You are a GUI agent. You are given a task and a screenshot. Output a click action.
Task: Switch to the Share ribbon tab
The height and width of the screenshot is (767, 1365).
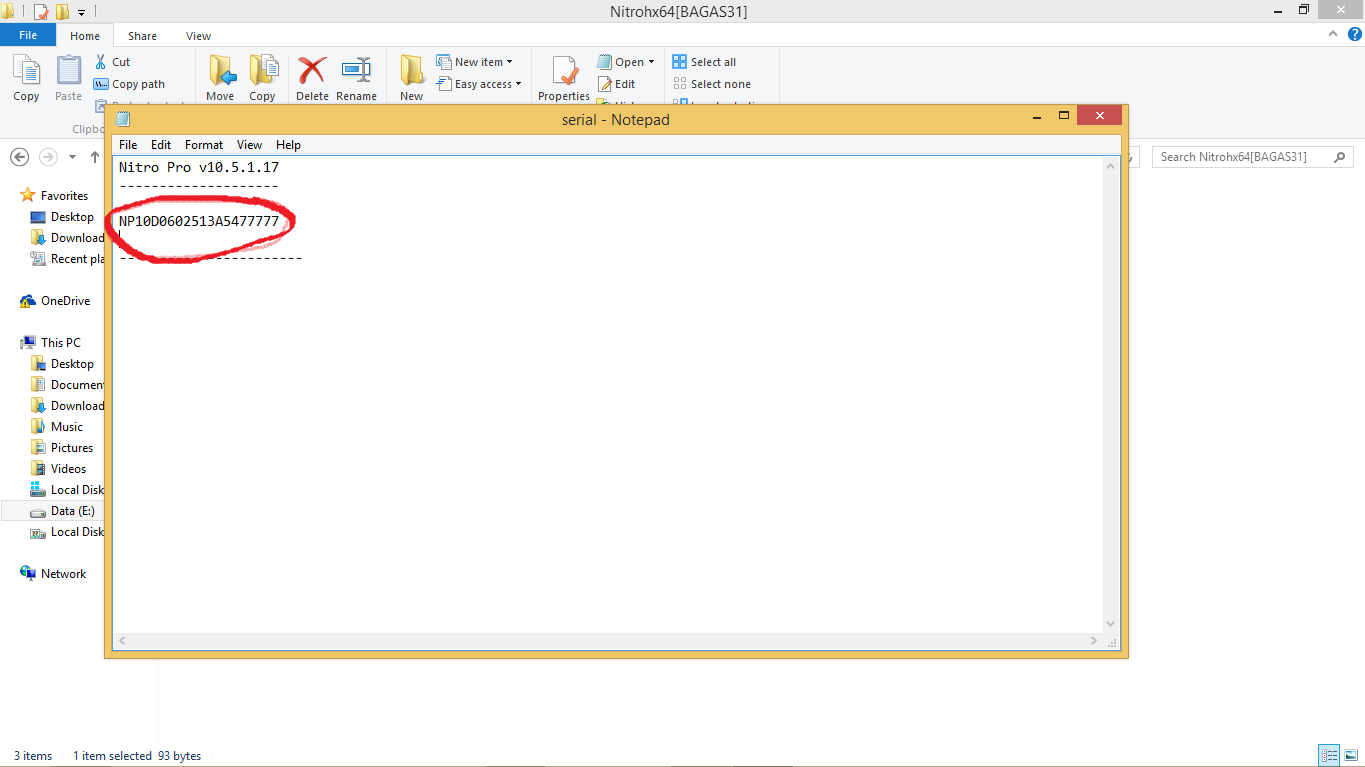(142, 36)
